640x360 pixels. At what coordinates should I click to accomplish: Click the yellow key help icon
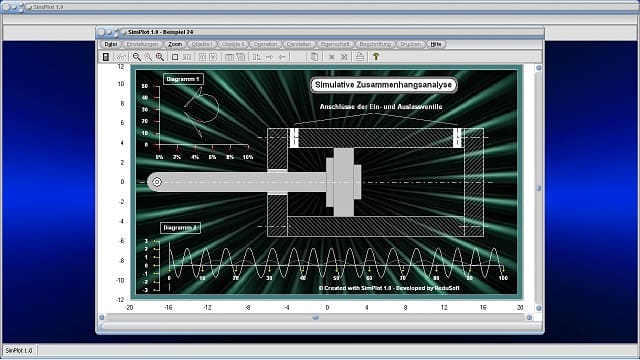pos(376,57)
